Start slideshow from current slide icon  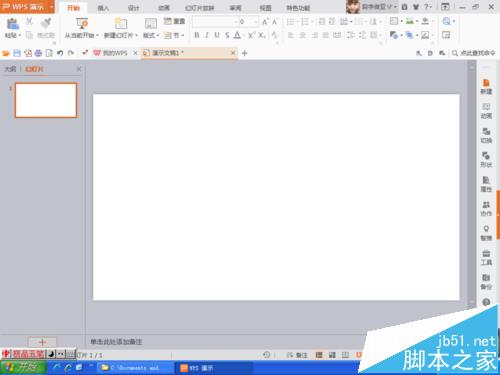coord(82,23)
